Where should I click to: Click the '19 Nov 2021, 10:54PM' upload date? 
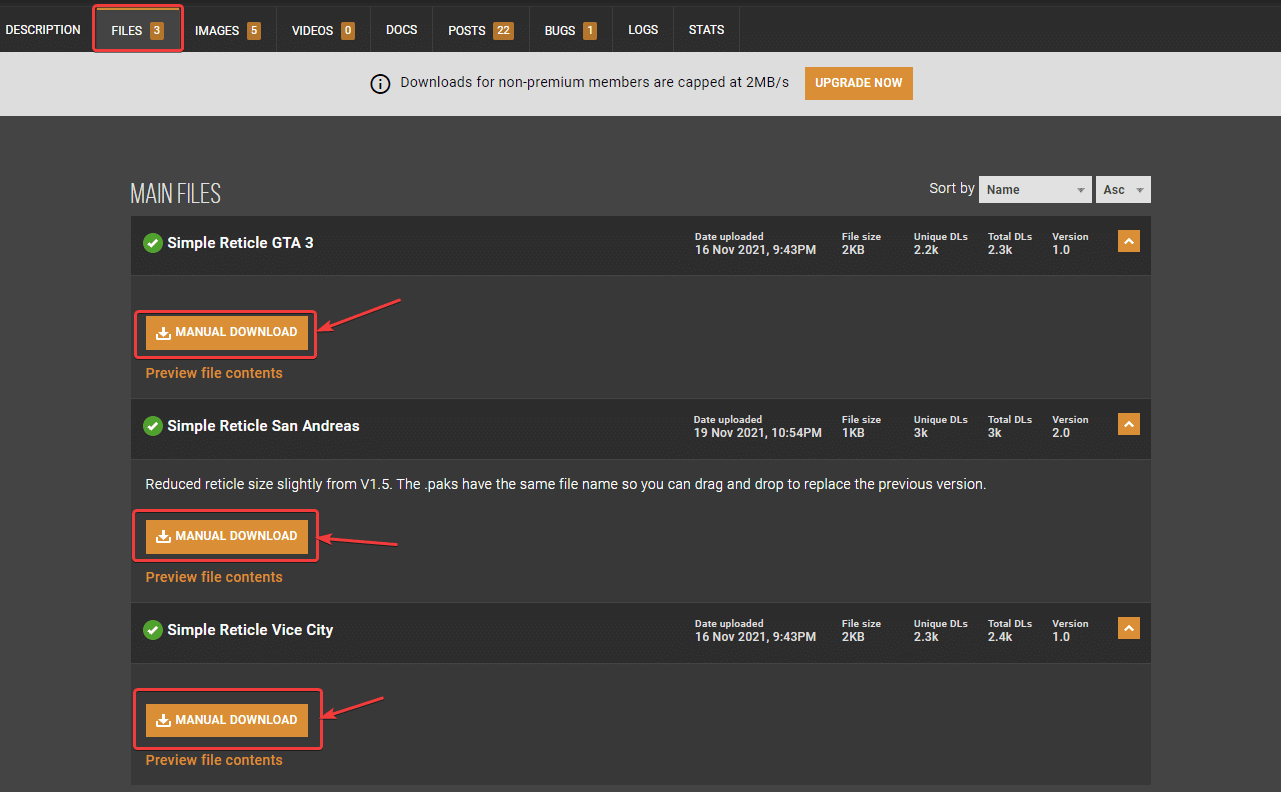[758, 433]
